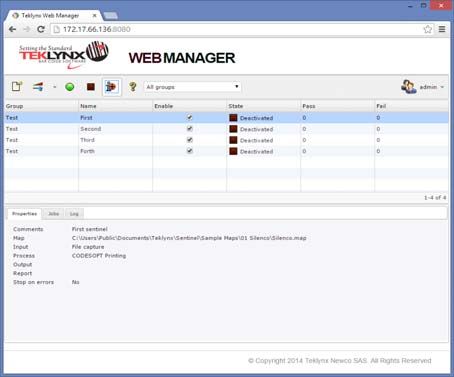Image resolution: width=454 pixels, height=377 pixels.
Task: Bookmark page with the star icon
Action: [x=428, y=29]
